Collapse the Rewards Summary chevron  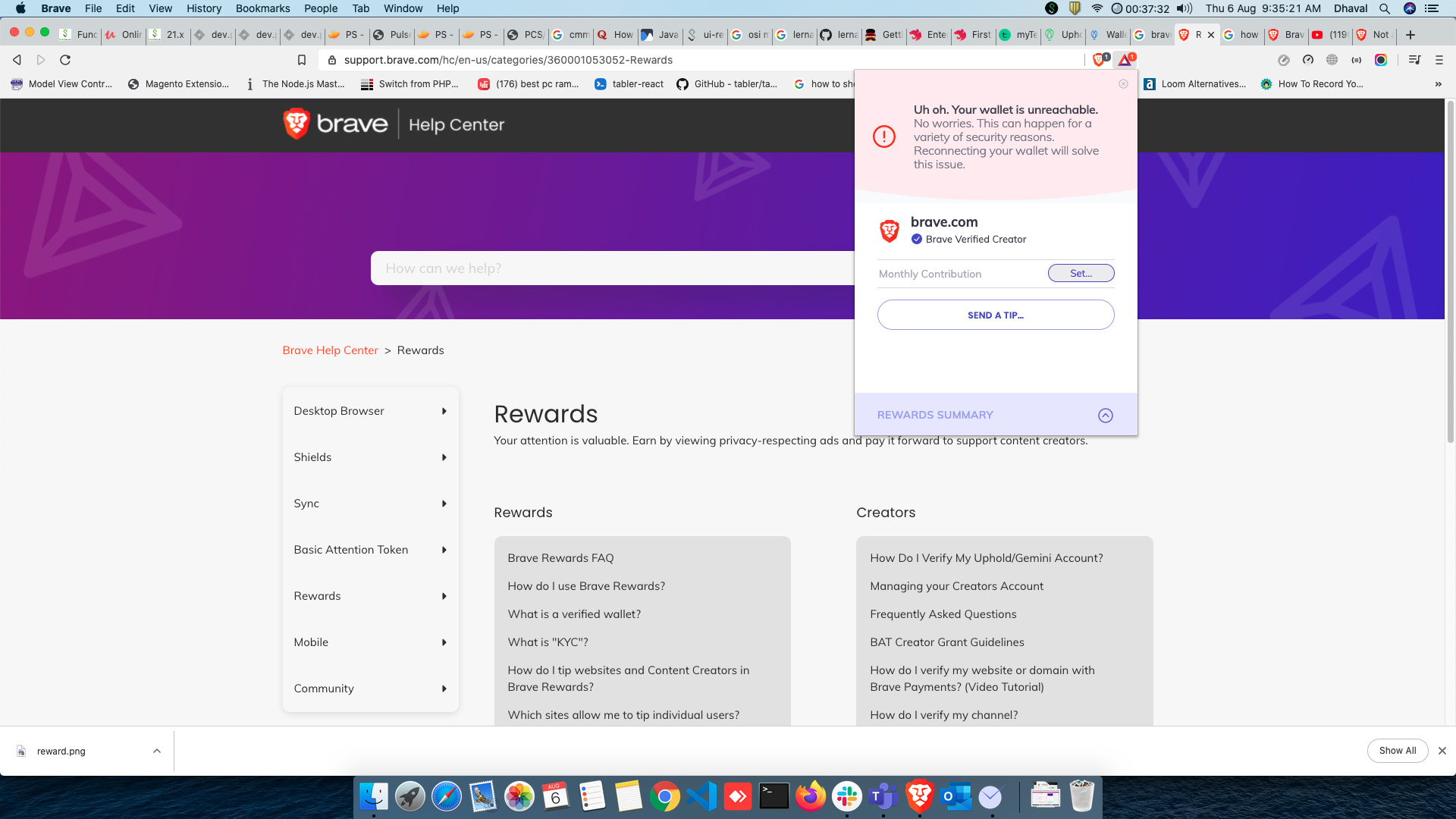click(1105, 416)
